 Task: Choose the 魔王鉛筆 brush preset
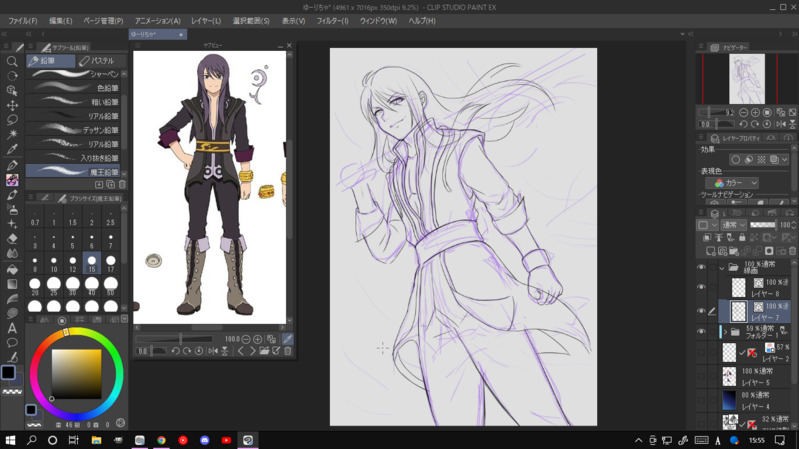75,172
